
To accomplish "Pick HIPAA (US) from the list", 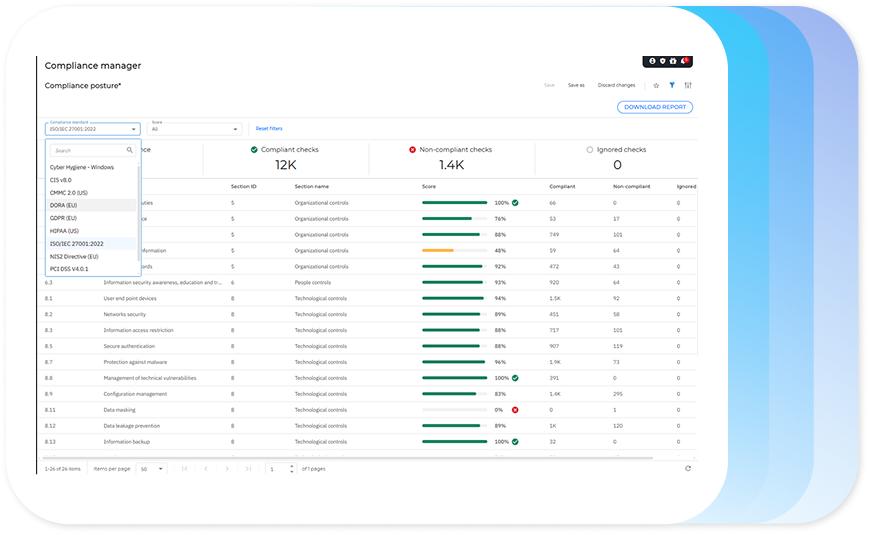I will click(65, 231).
